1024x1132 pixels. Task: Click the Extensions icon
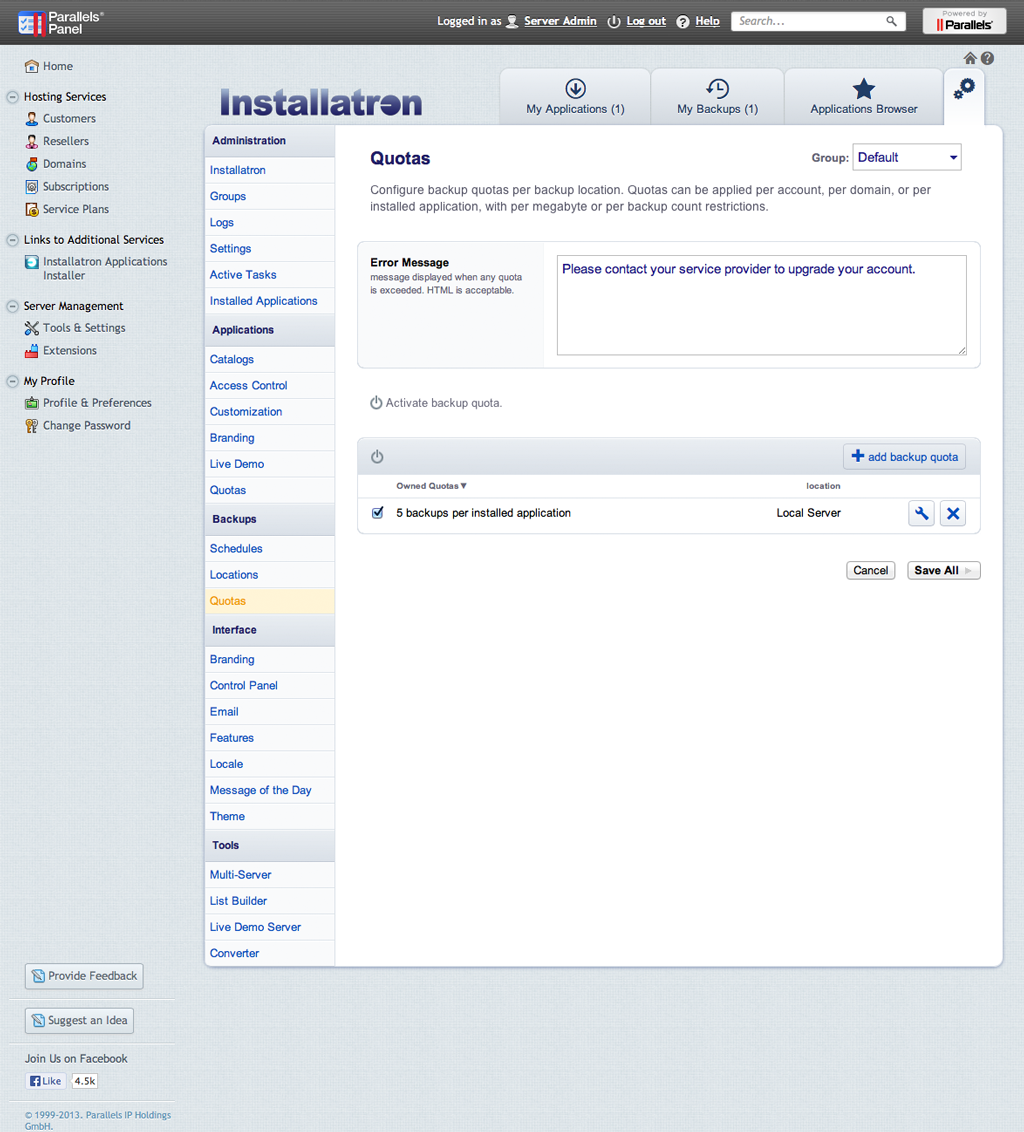pyautogui.click(x=32, y=351)
